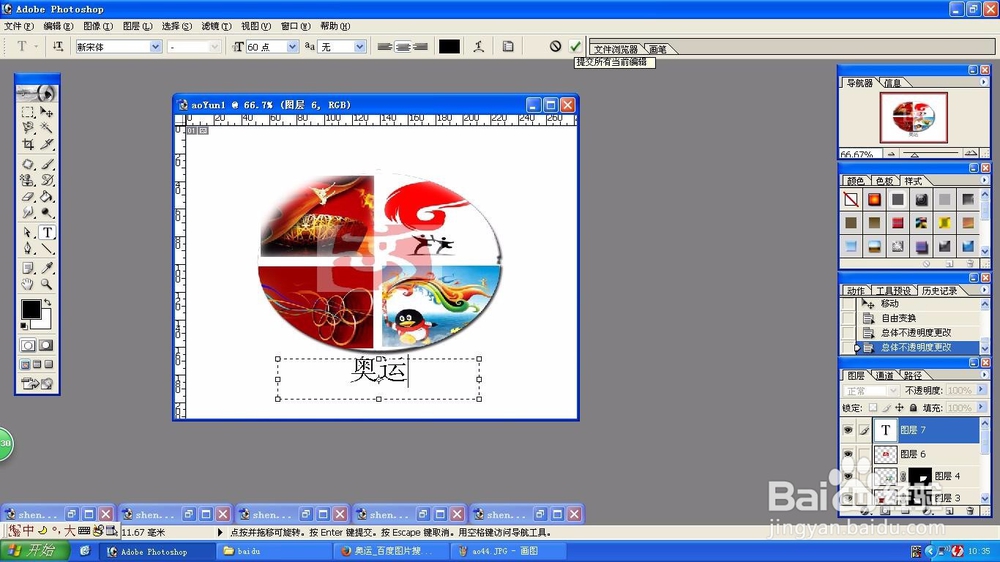
Task: Select the Blur tool
Action: point(28,212)
